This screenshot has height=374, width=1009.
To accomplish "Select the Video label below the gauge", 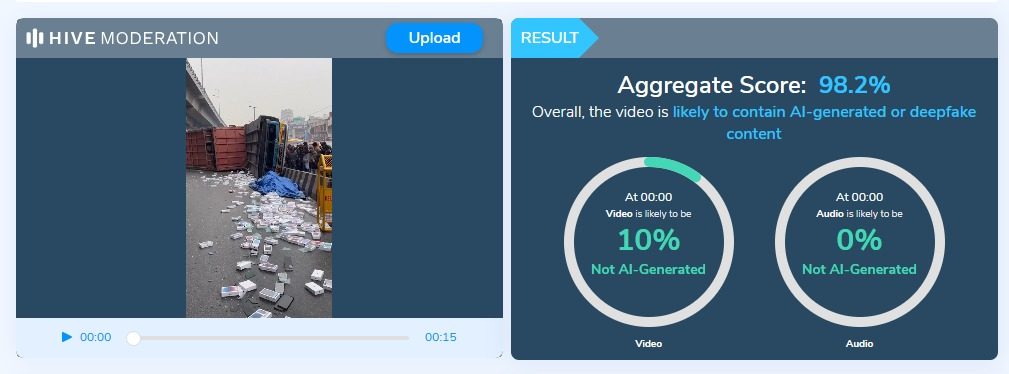I will (x=649, y=344).
